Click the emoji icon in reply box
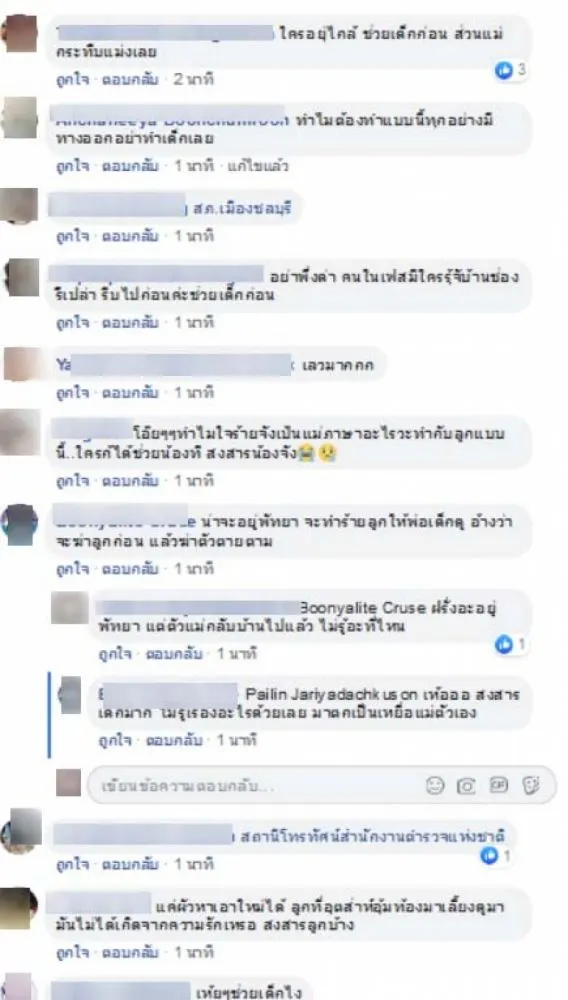This screenshot has height=1000, width=568. tap(435, 786)
